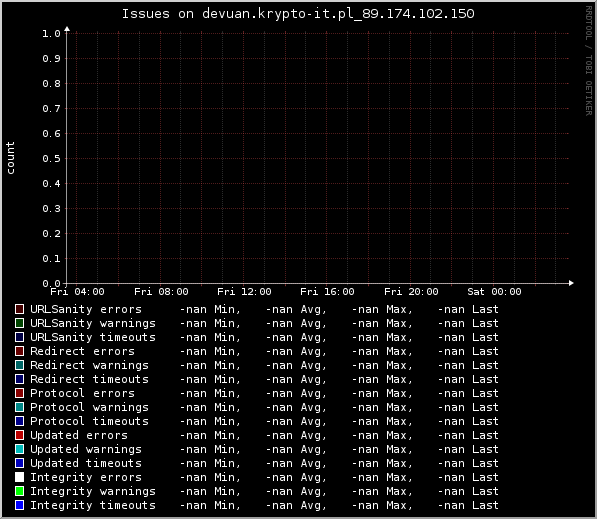
Task: Select the white Integrity errors swatch
Action: 19,477
